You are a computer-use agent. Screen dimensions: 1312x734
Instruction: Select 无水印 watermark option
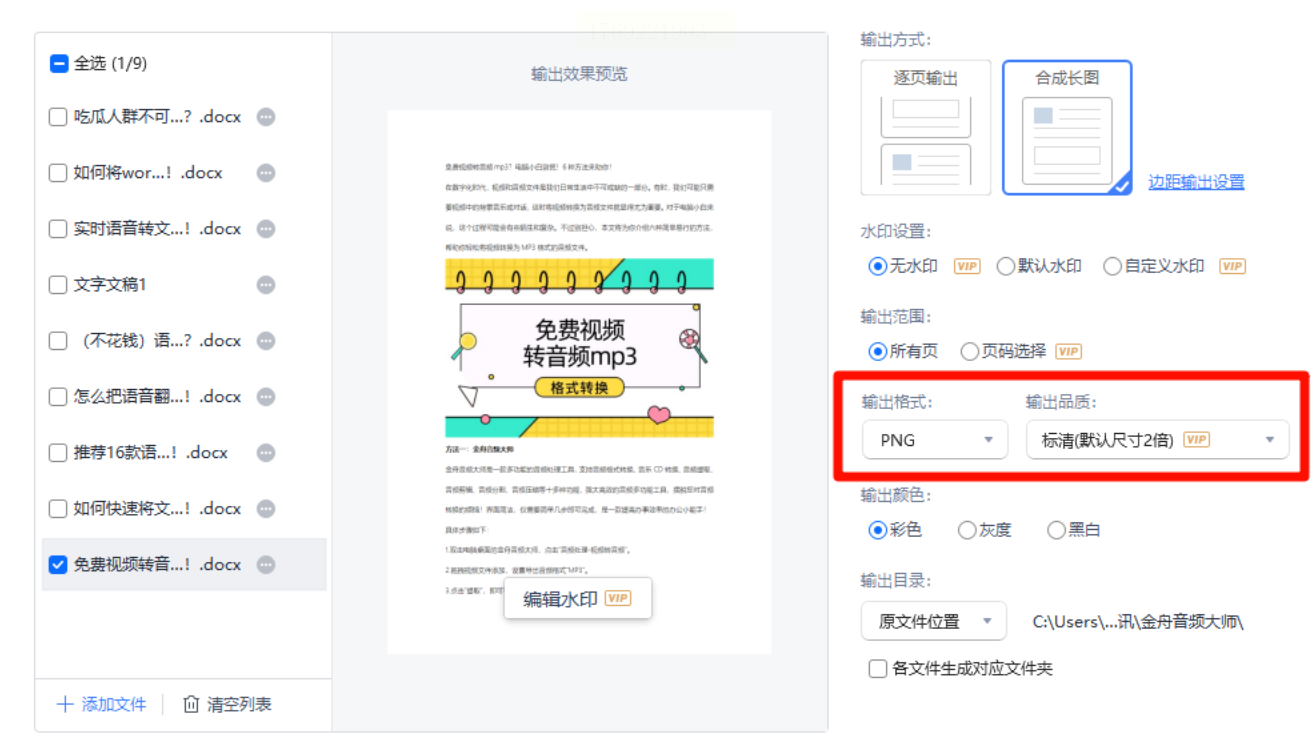pos(878,266)
